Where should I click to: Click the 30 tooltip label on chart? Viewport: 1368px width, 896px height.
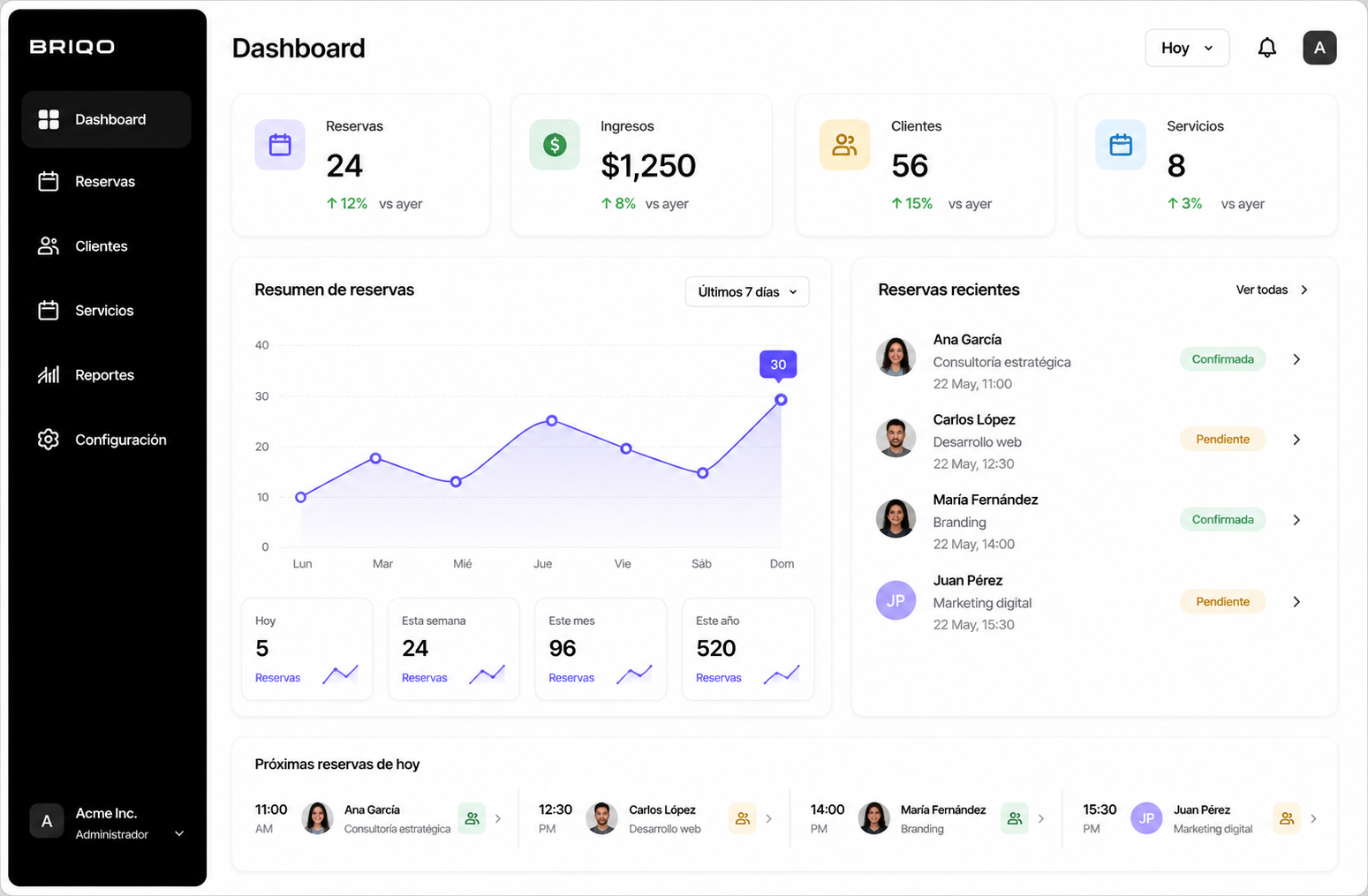click(778, 365)
